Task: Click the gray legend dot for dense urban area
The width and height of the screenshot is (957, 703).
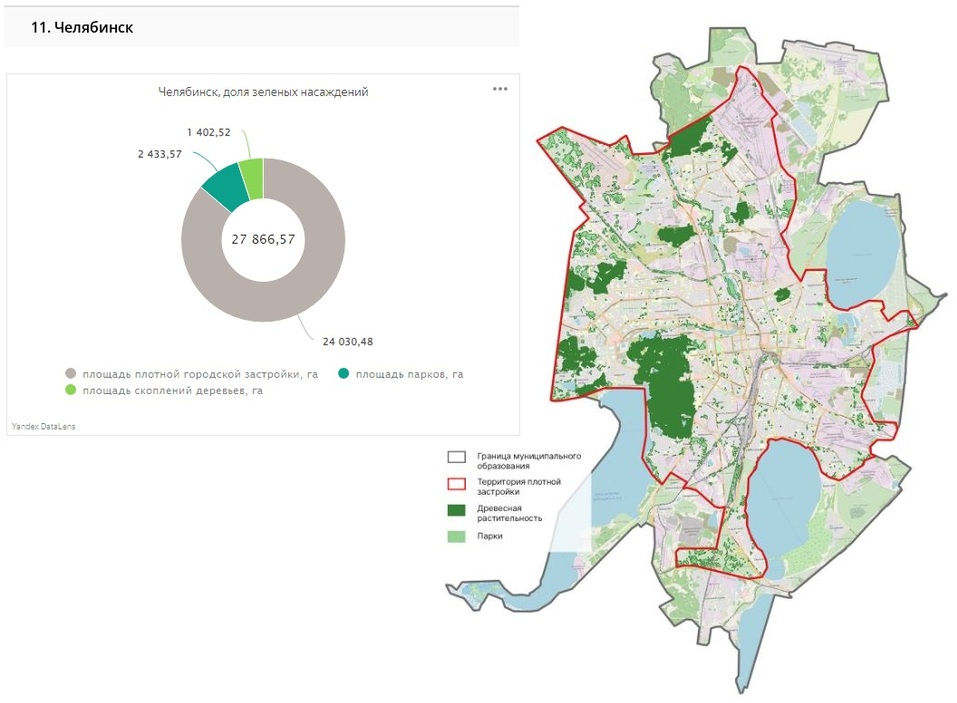Action: tap(71, 374)
